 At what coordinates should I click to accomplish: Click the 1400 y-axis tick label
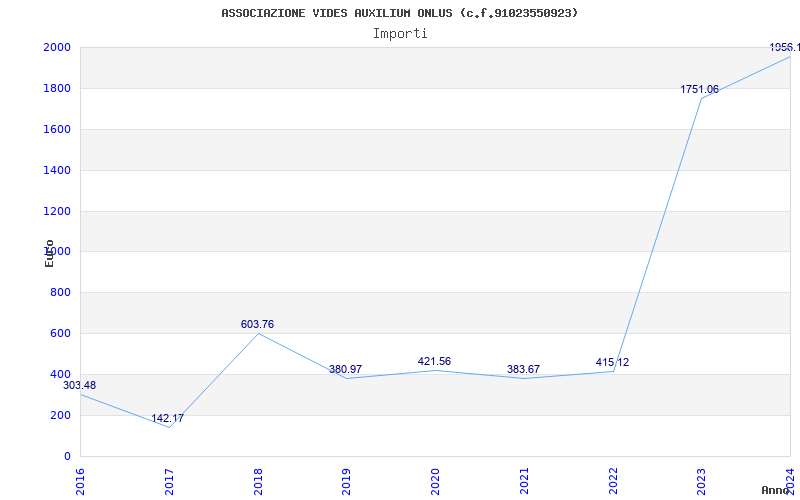tap(57, 170)
